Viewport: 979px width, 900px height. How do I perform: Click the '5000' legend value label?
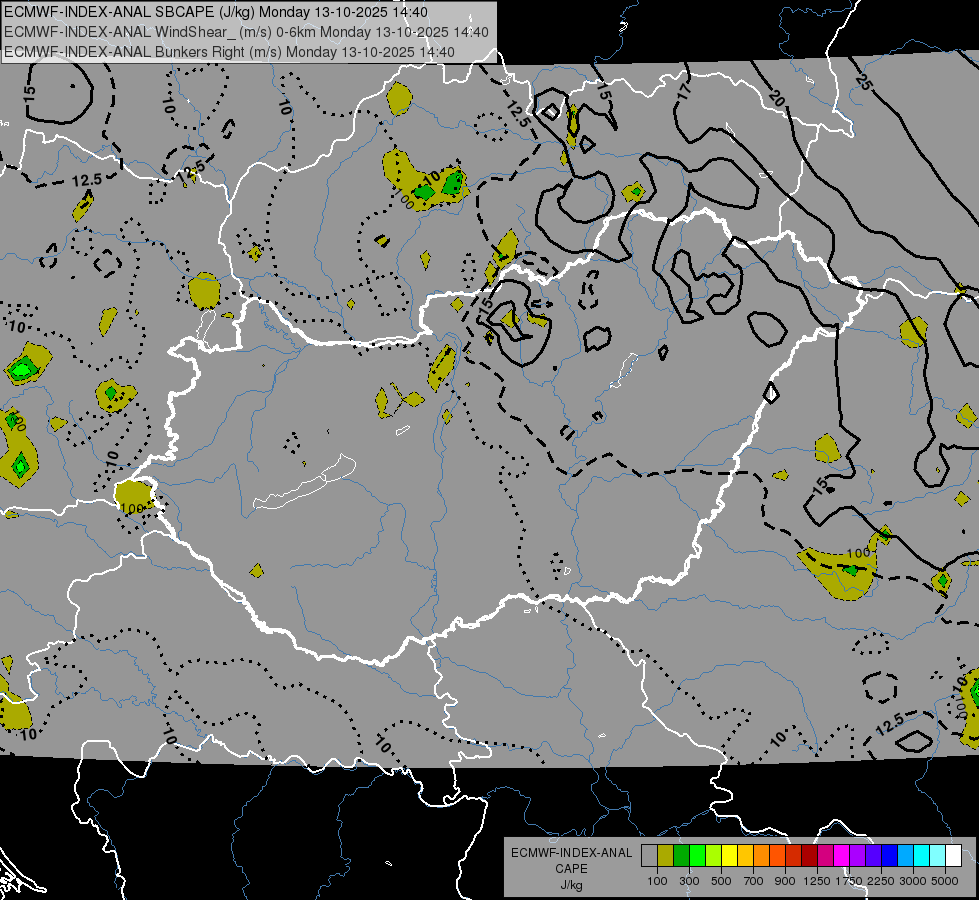pos(945,881)
